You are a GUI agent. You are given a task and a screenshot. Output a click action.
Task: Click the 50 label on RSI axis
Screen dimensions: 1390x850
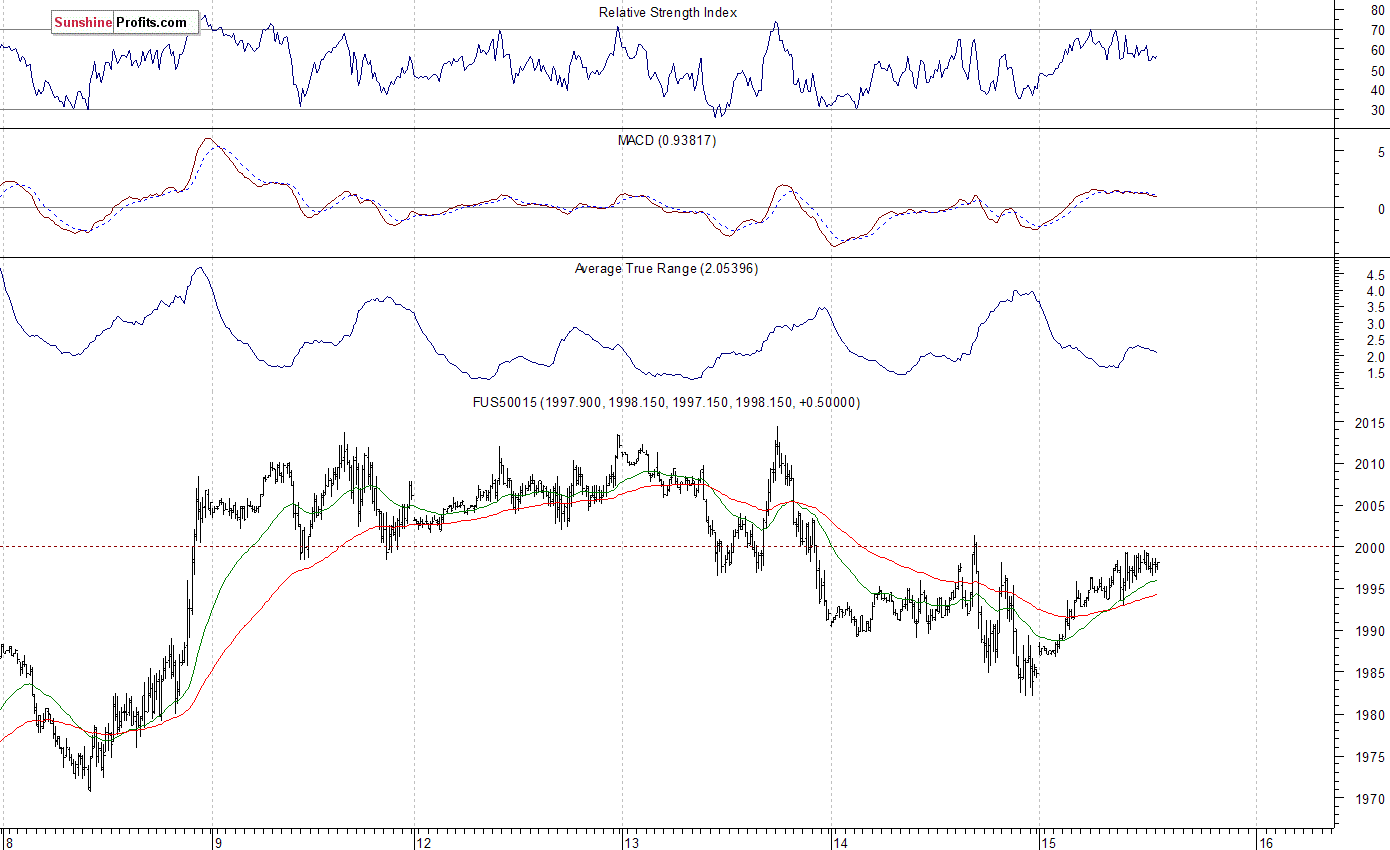[1378, 71]
